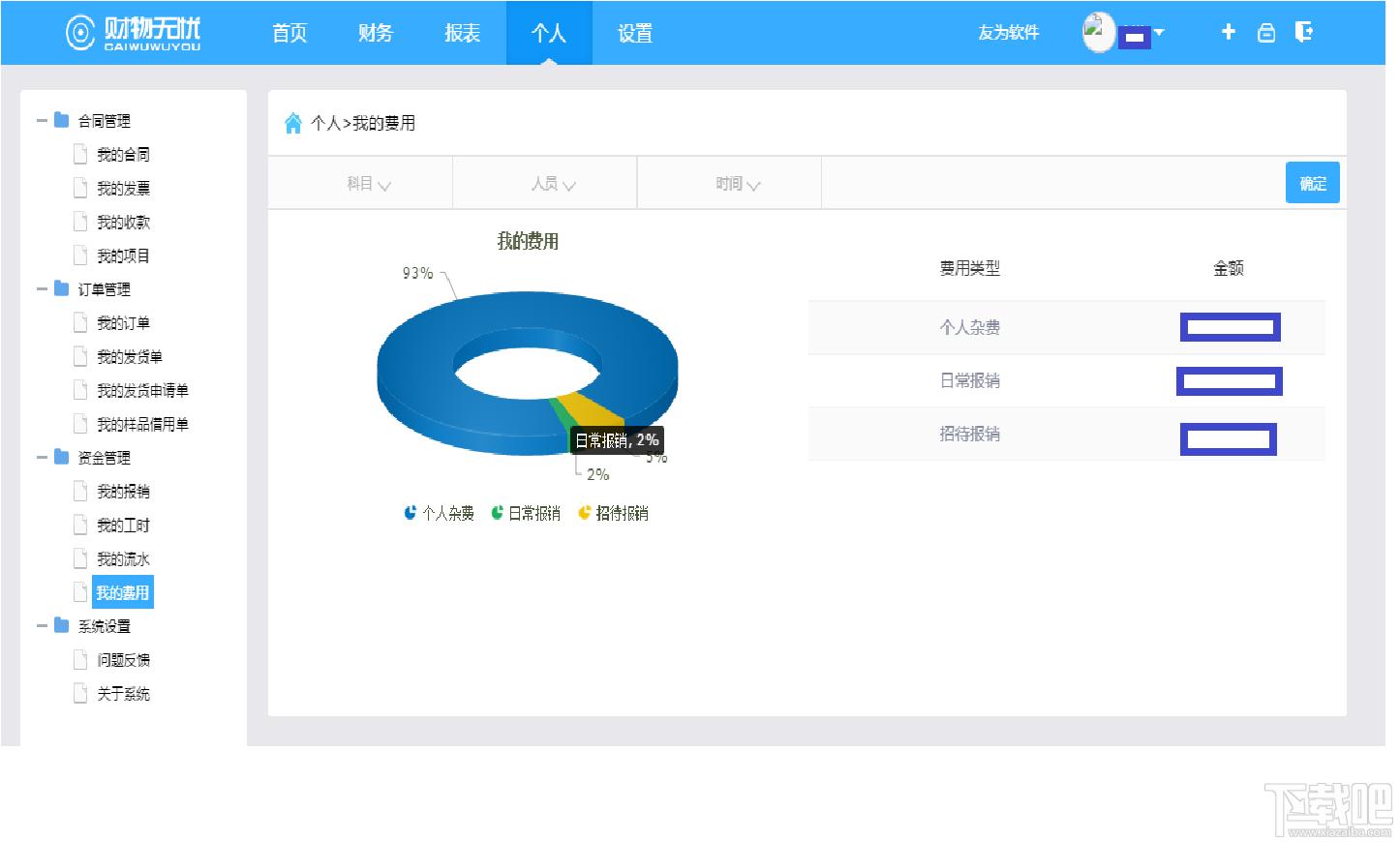This screenshot has height=842, width=1400.
Task: Click the 个人>我的费用 breadcrumb text
Action: pos(363,123)
